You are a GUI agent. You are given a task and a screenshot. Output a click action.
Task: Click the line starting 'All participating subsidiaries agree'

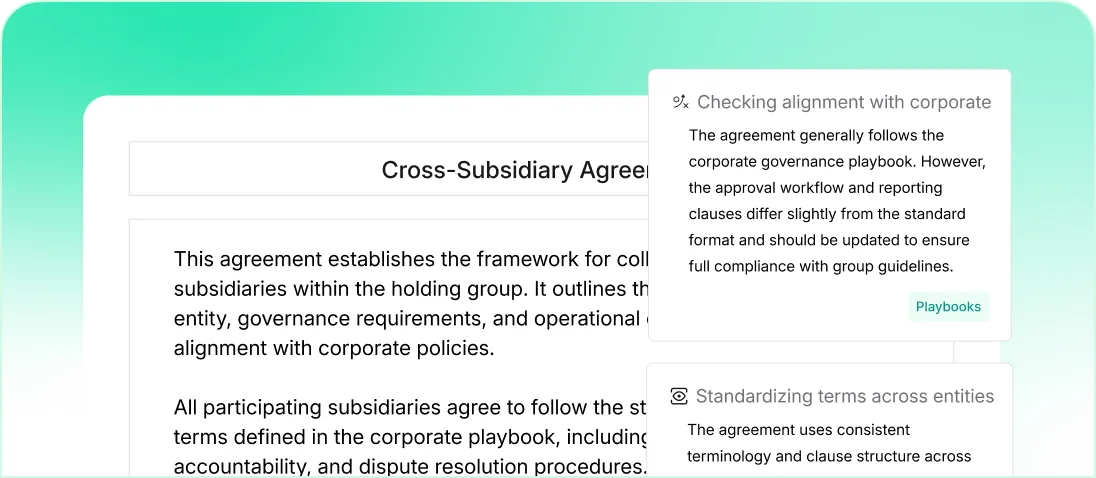click(410, 408)
